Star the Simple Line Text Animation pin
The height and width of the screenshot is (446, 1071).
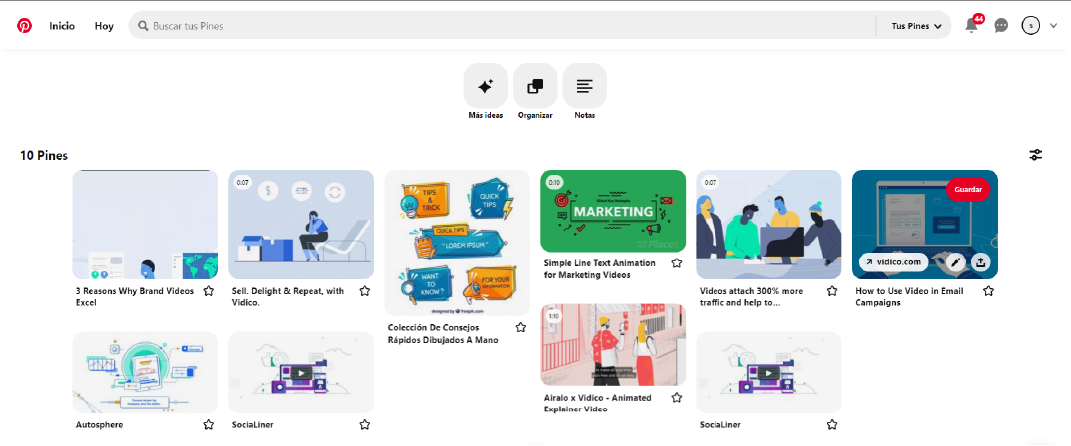677,263
